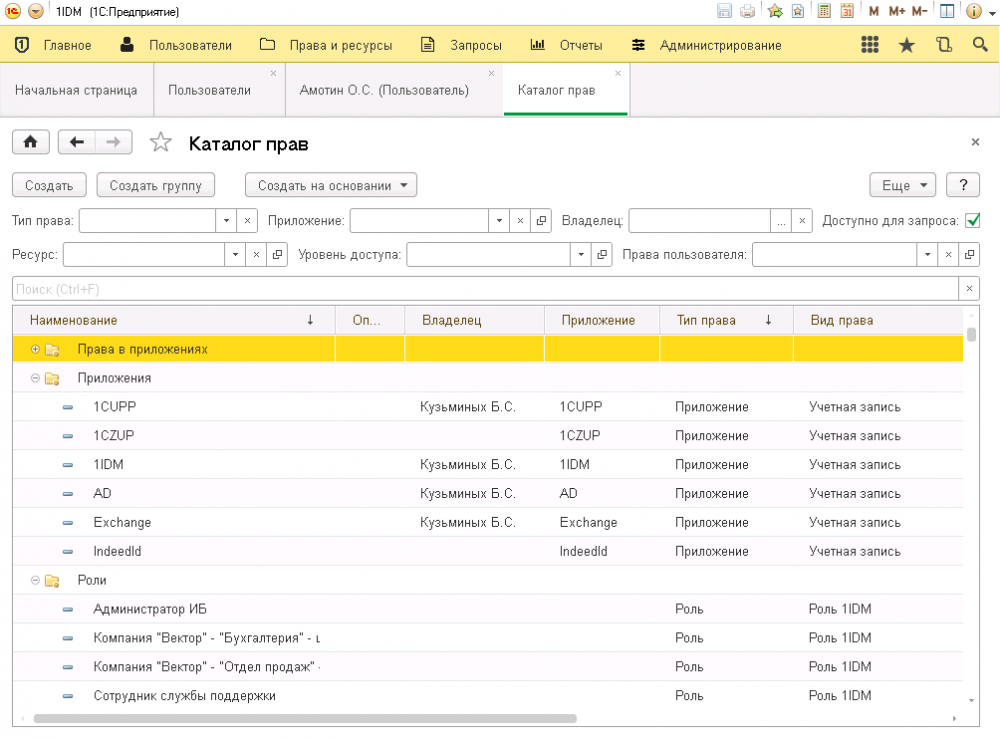Click the home button icon
Image resolution: width=1000 pixels, height=739 pixels.
pos(30,143)
